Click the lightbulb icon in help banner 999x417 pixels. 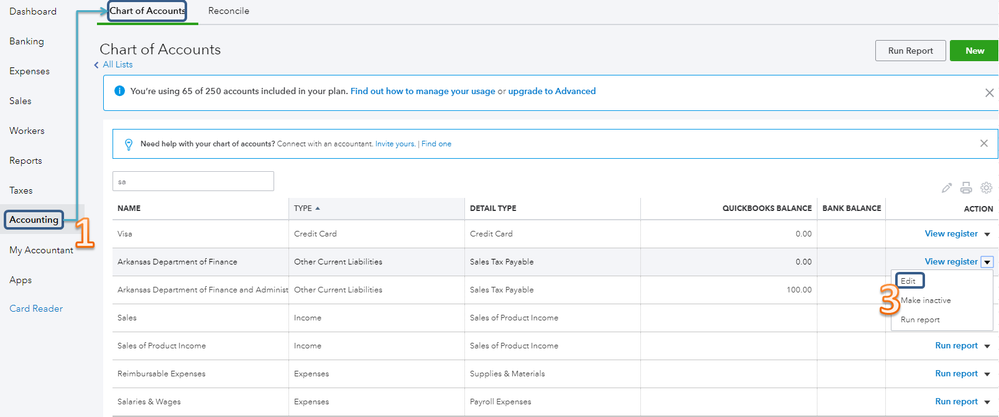click(x=128, y=144)
